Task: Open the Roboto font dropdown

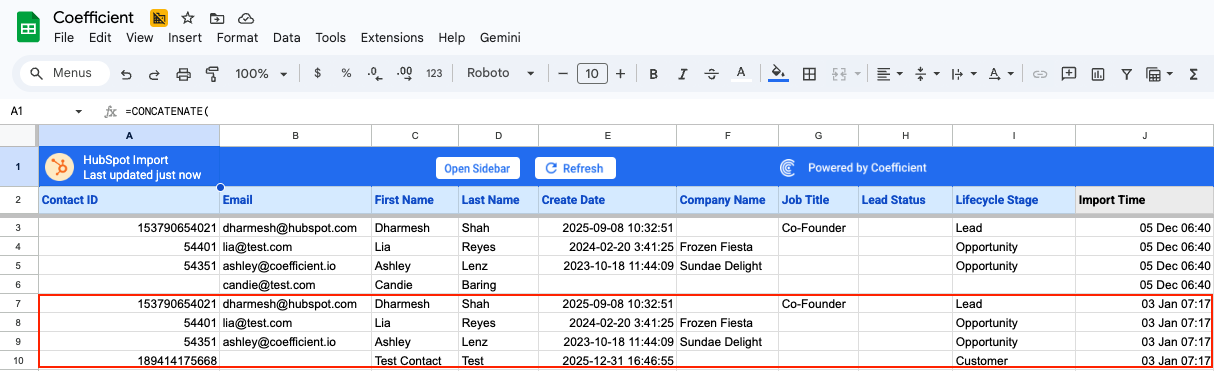Action: click(500, 74)
